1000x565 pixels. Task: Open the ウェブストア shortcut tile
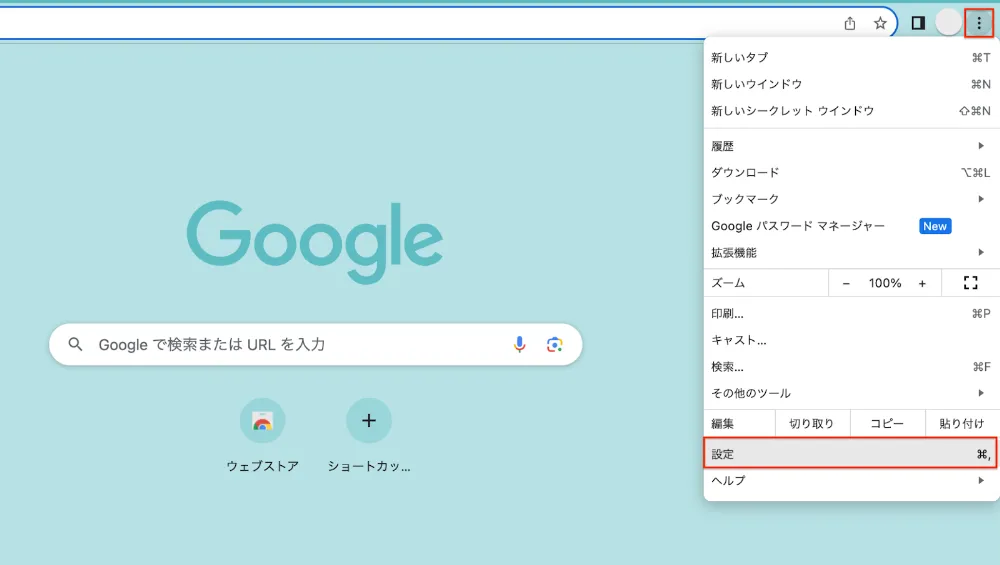click(x=262, y=436)
